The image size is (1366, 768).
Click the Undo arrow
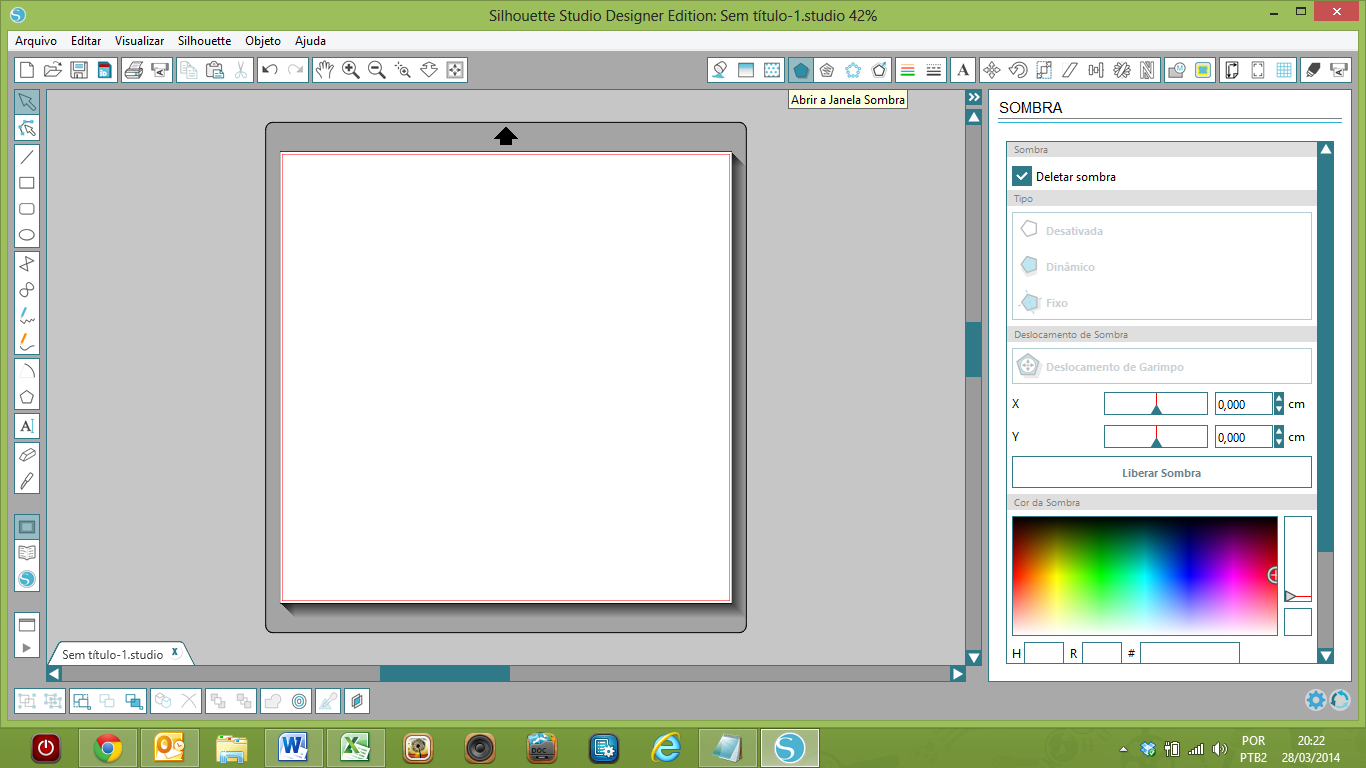(269, 70)
